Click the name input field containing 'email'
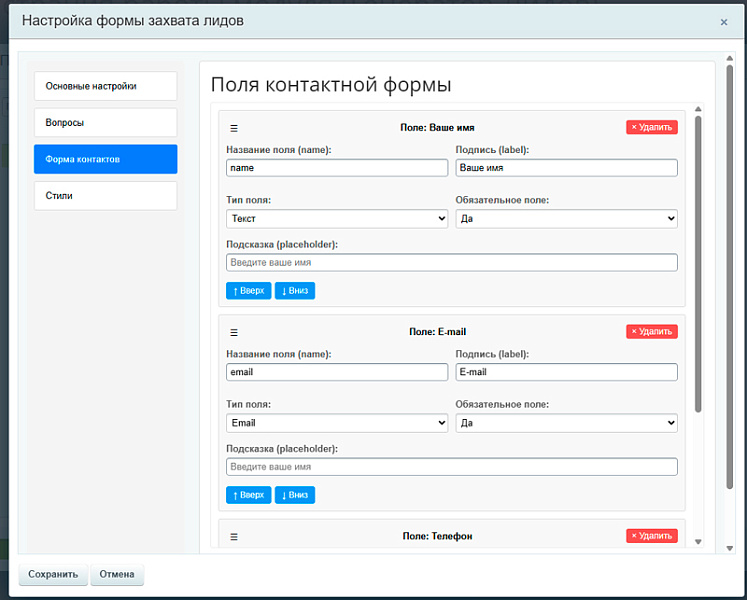 pyautogui.click(x=337, y=372)
